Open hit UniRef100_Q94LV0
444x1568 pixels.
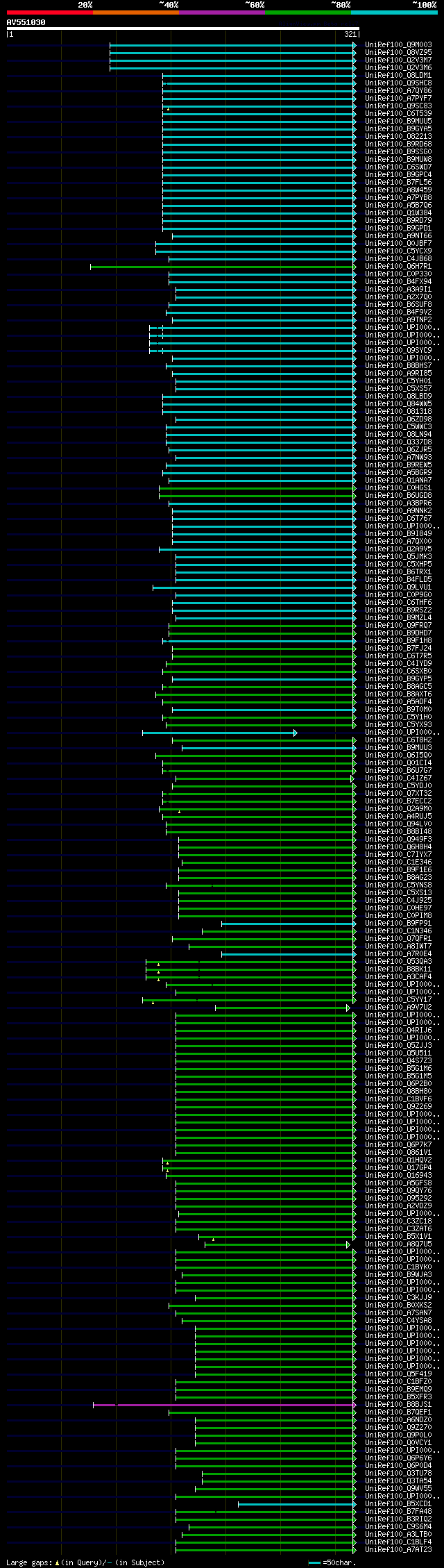pyautogui.click(x=398, y=824)
